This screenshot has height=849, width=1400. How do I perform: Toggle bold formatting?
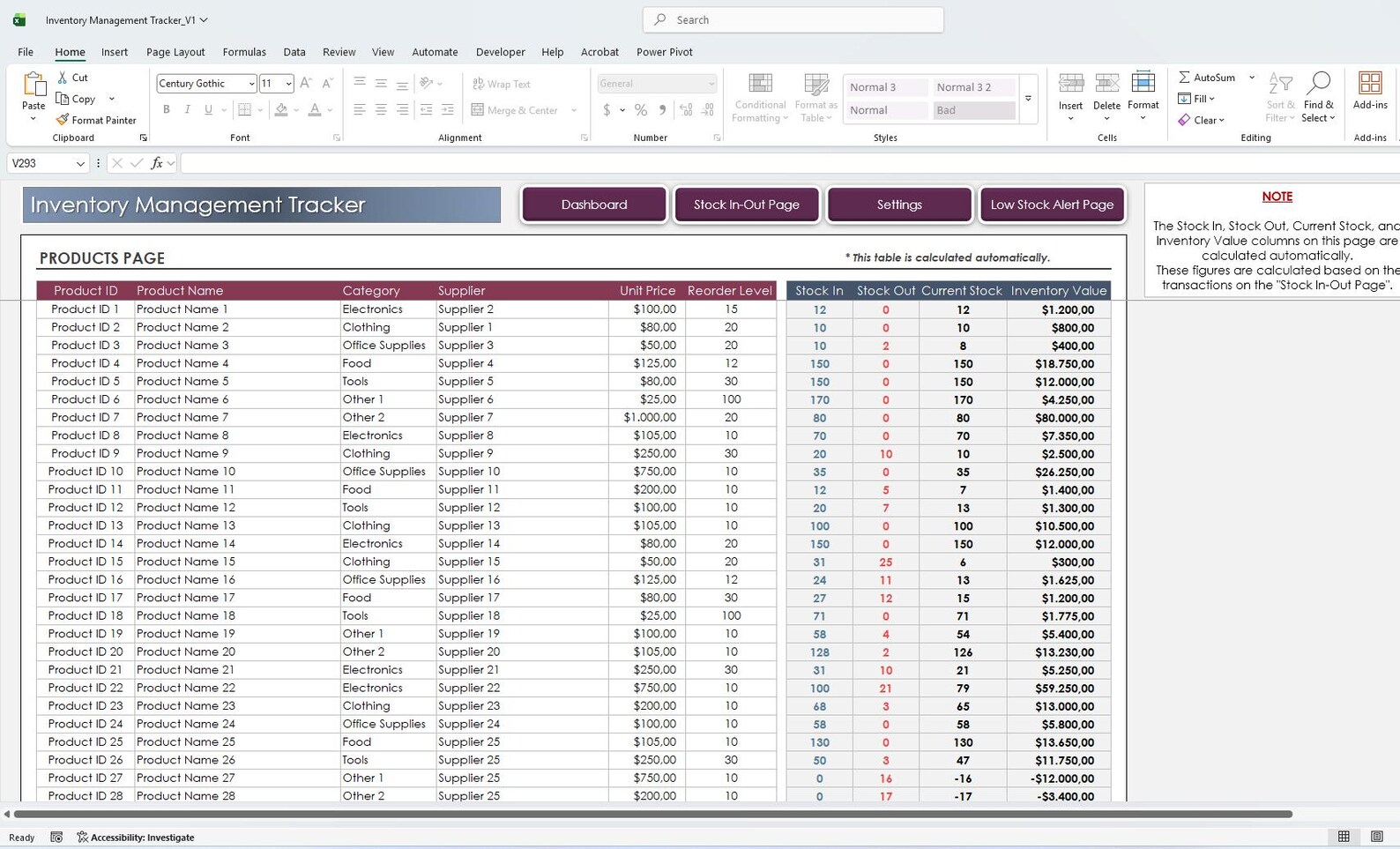pyautogui.click(x=166, y=110)
